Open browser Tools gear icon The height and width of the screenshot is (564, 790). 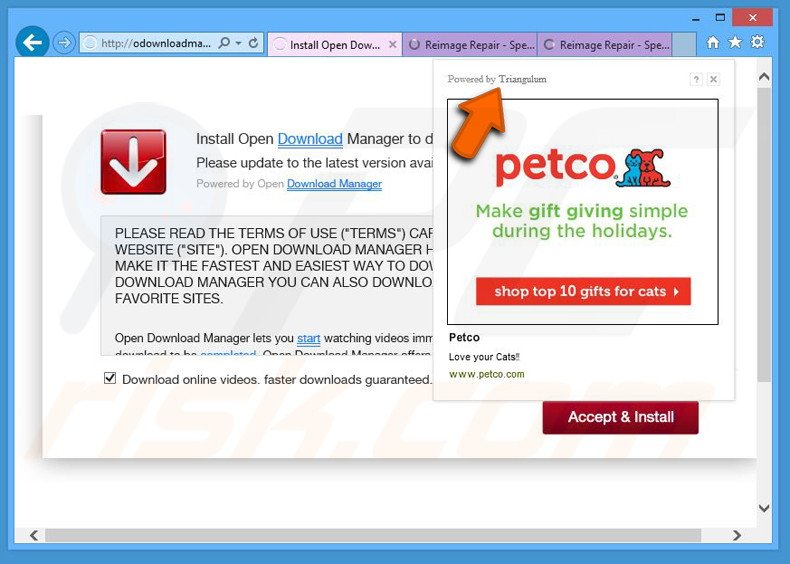pyautogui.click(x=757, y=42)
